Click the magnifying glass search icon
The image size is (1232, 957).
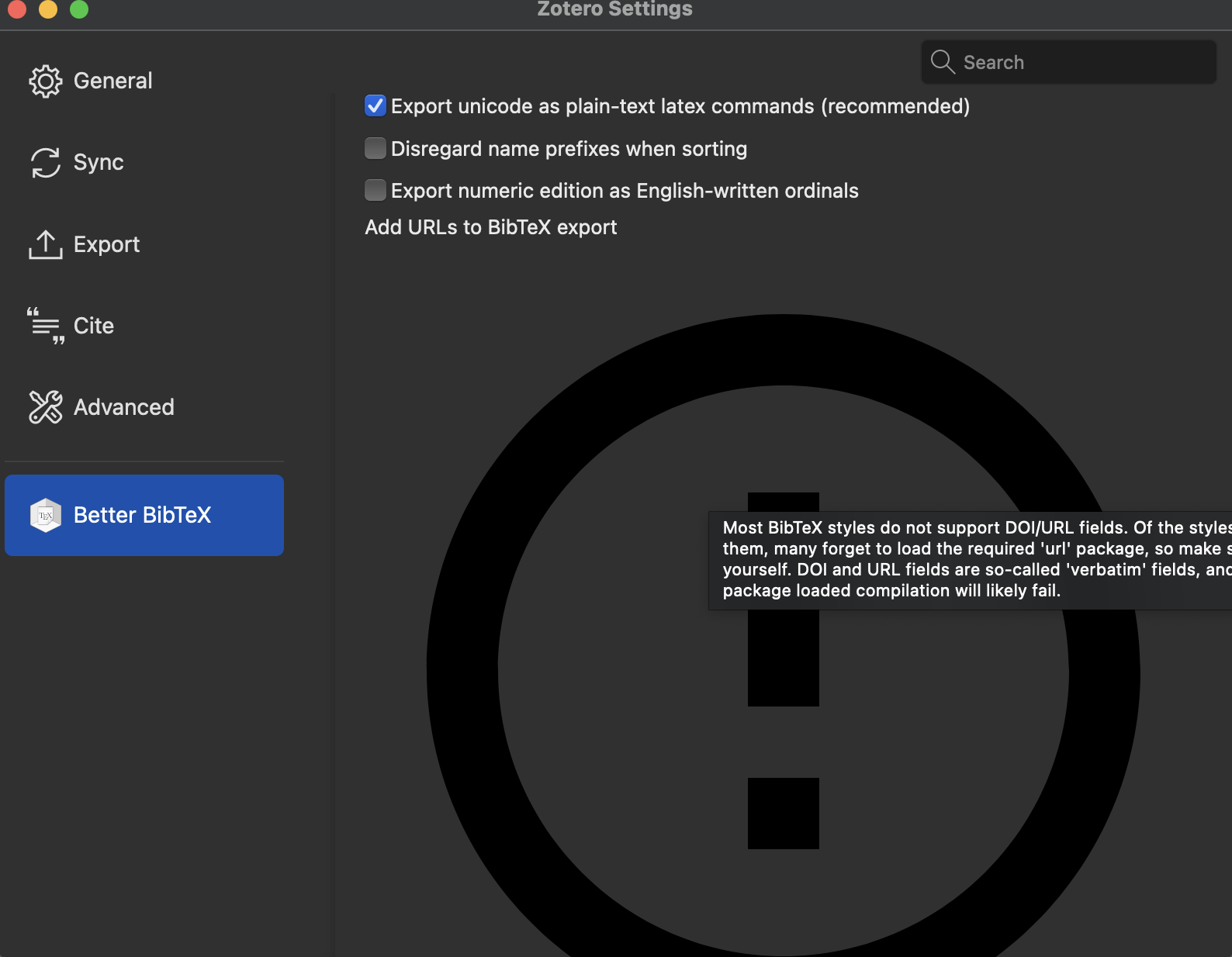[943, 62]
